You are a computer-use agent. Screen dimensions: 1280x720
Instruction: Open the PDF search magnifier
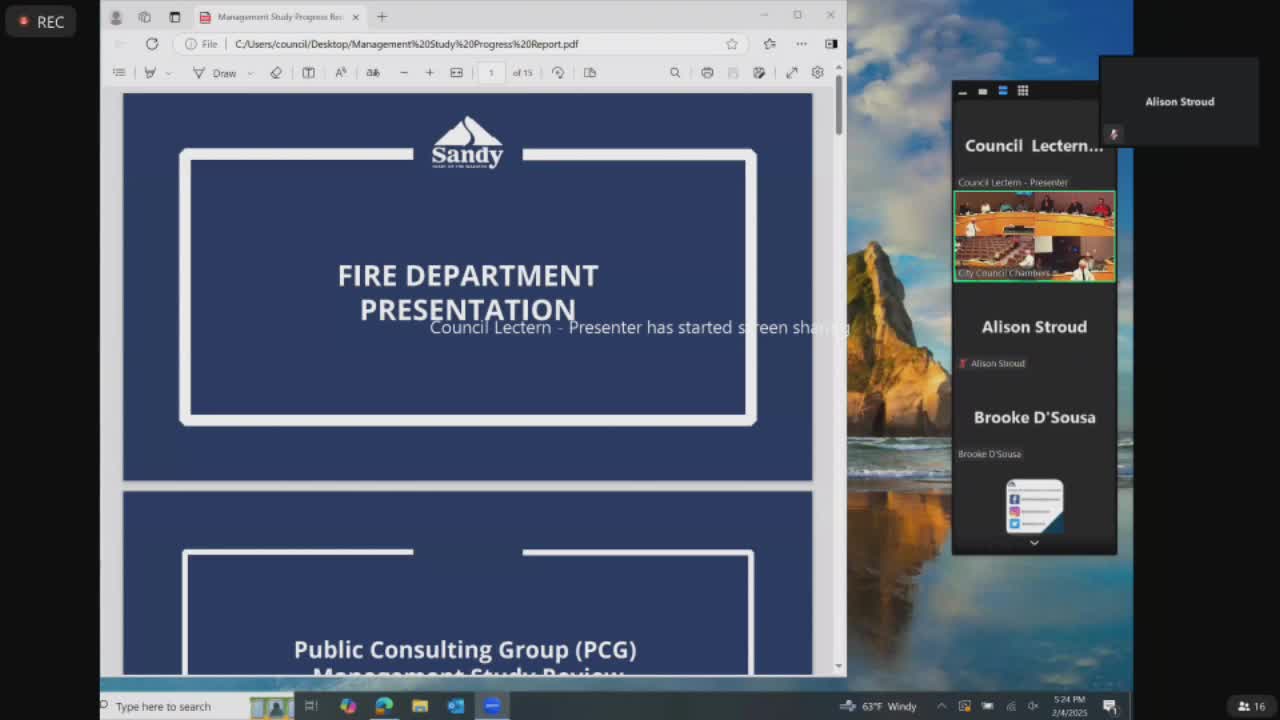tap(675, 72)
